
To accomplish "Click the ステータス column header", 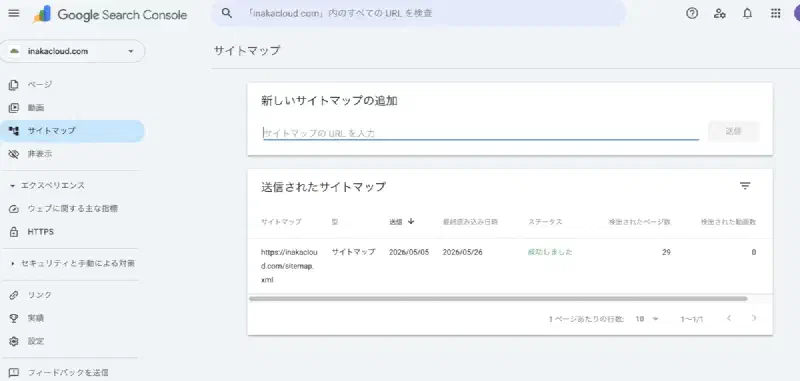I will 545,222.
